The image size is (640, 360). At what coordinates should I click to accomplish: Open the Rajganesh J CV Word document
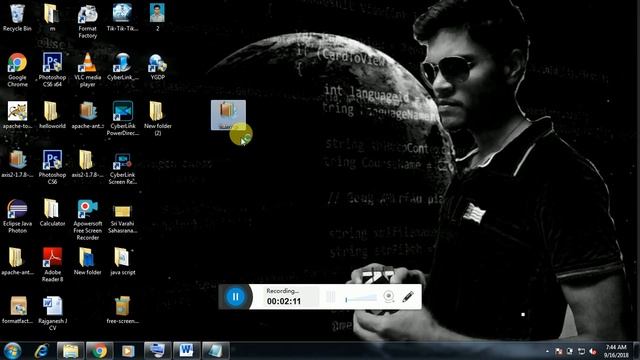point(52,313)
